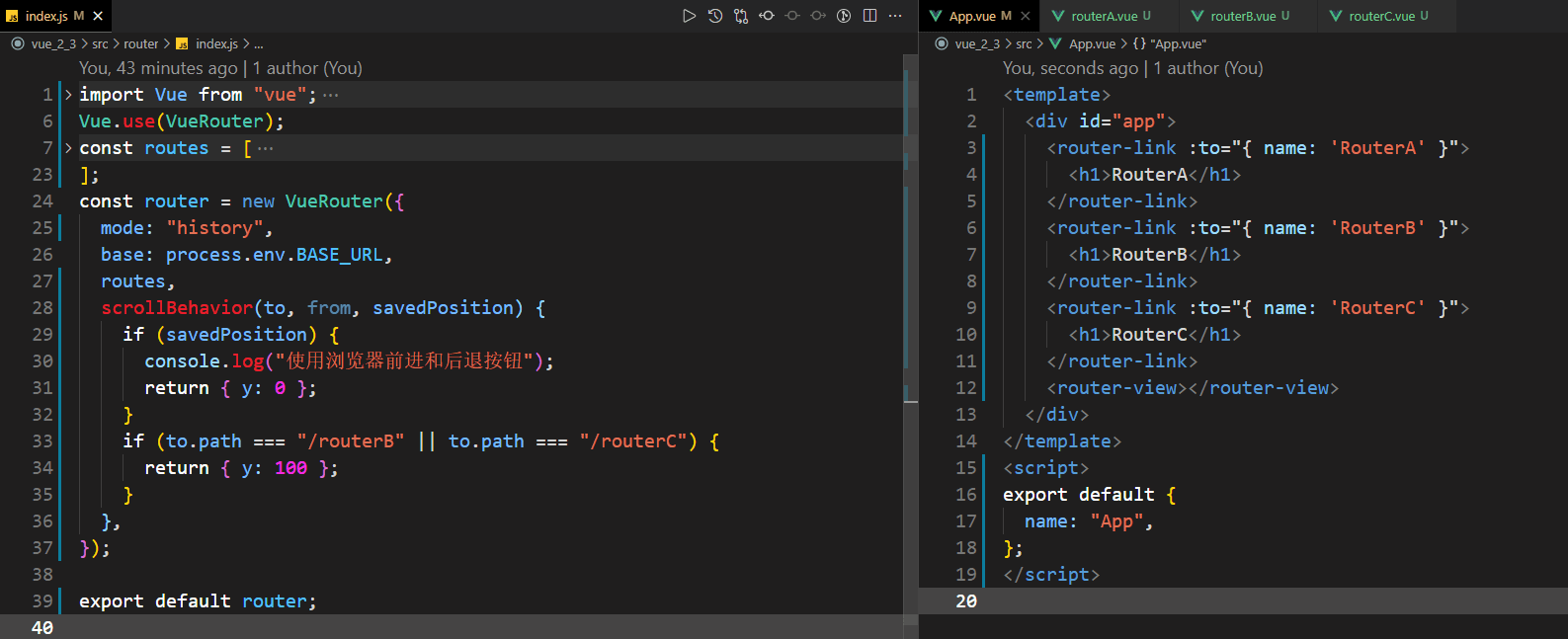Click the "You, seconds ago" CodeLens in App.vue

[x=1070, y=68]
